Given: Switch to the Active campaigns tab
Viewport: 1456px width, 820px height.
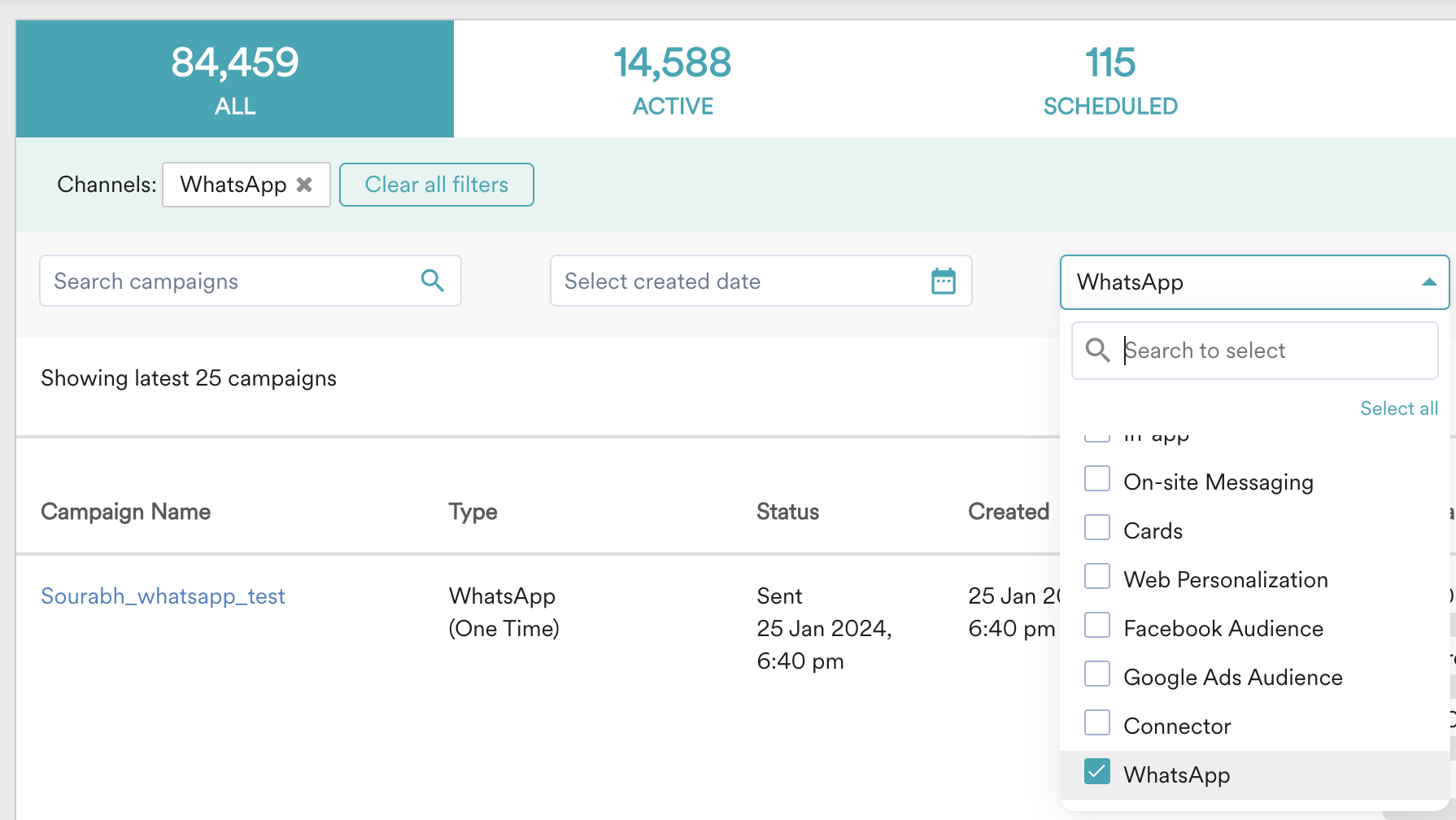Looking at the screenshot, I should 673,80.
